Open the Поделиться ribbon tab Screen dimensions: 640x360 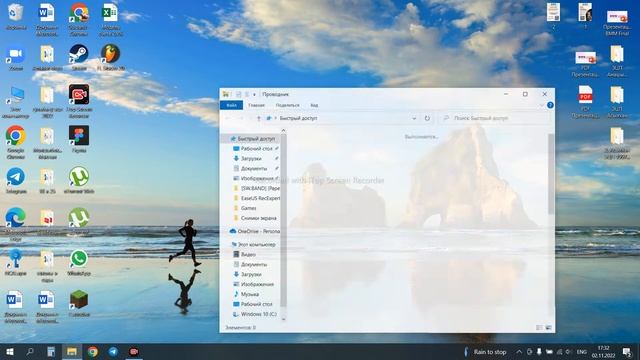coord(287,105)
